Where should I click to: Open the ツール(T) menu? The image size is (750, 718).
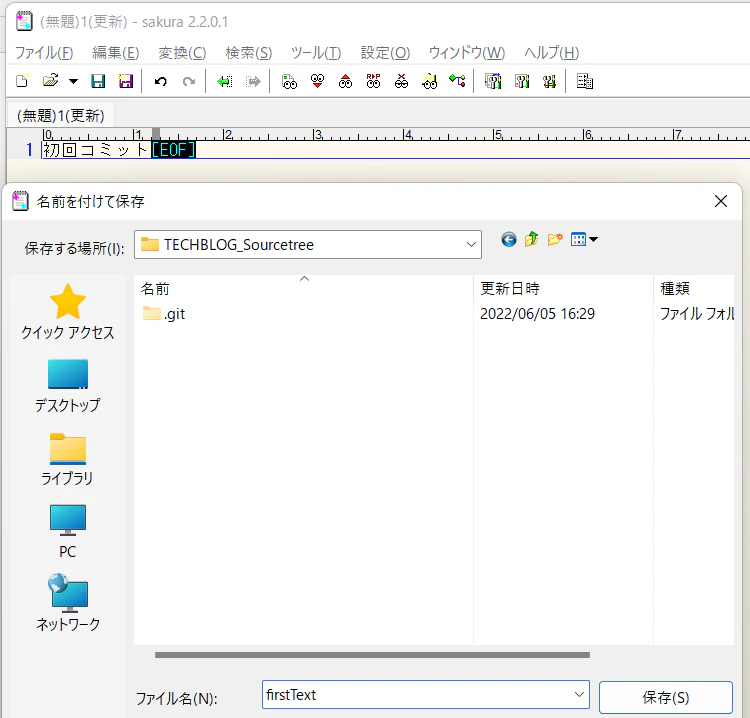pyautogui.click(x=316, y=53)
